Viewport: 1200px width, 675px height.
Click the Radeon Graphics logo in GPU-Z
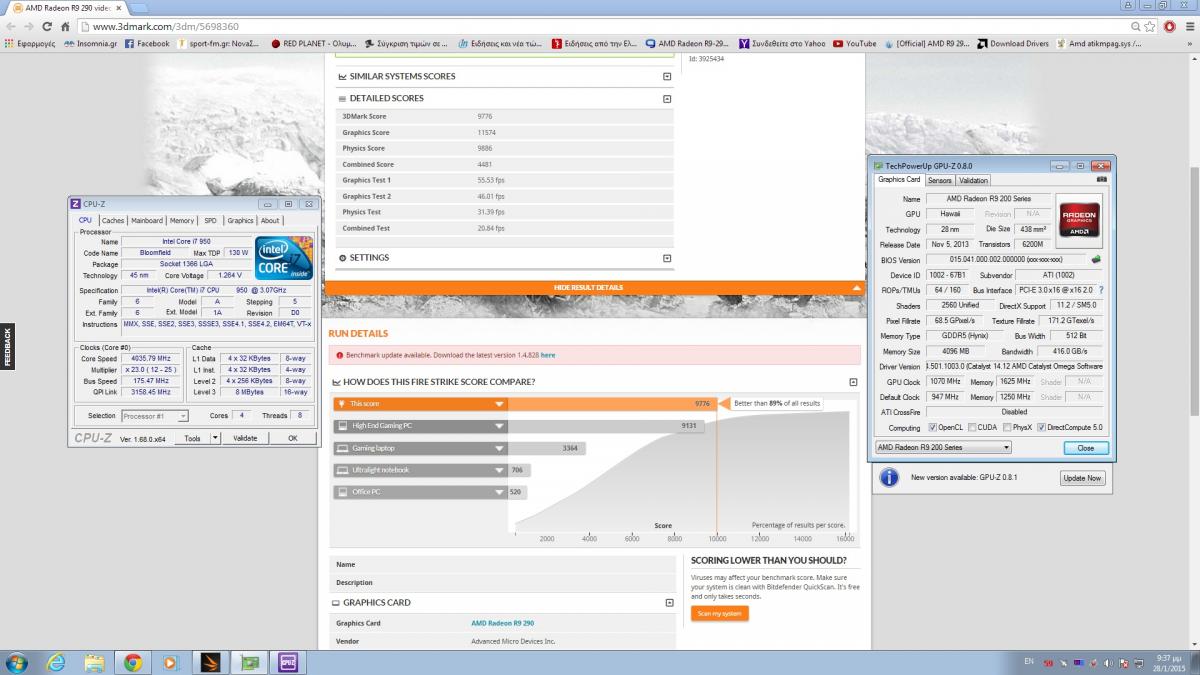(x=1078, y=221)
